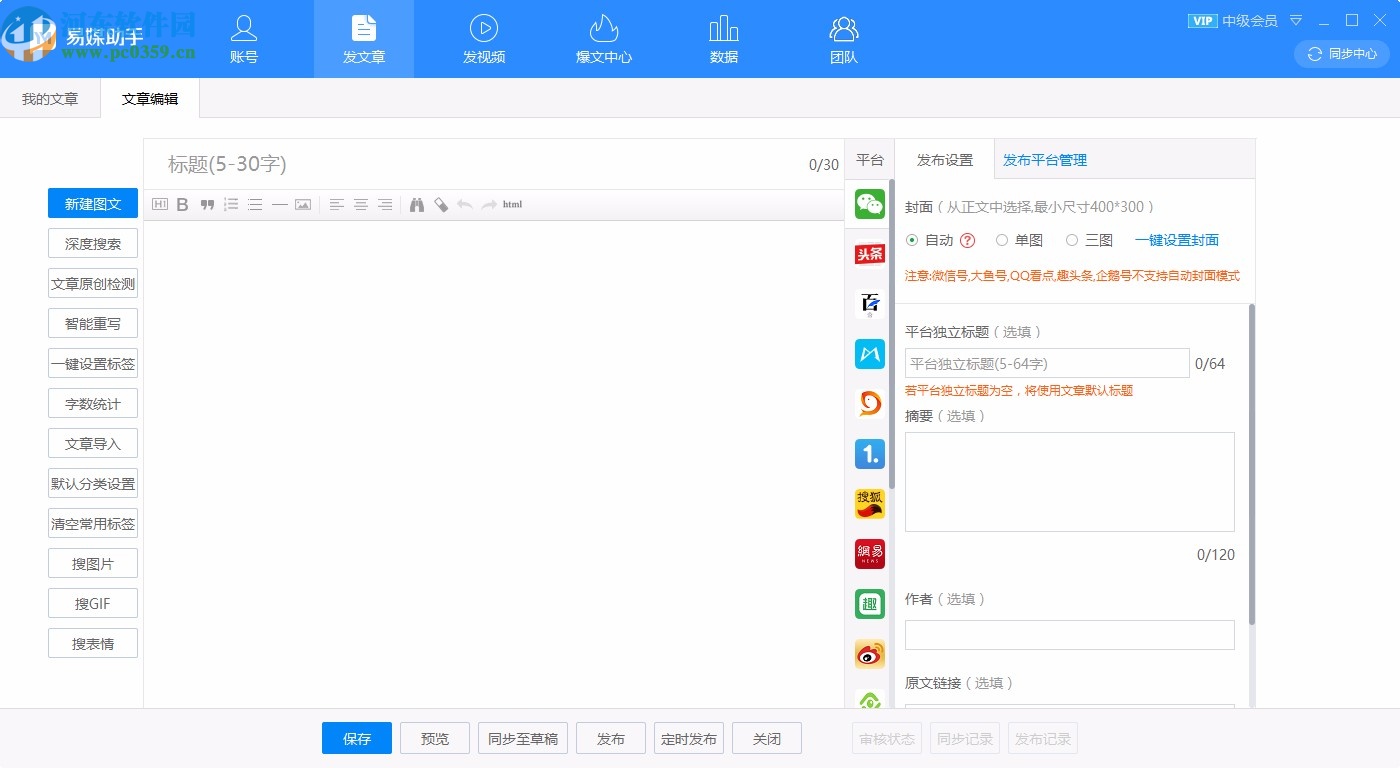
Task: Select the WeChat 公众号 platform icon
Action: click(x=869, y=204)
